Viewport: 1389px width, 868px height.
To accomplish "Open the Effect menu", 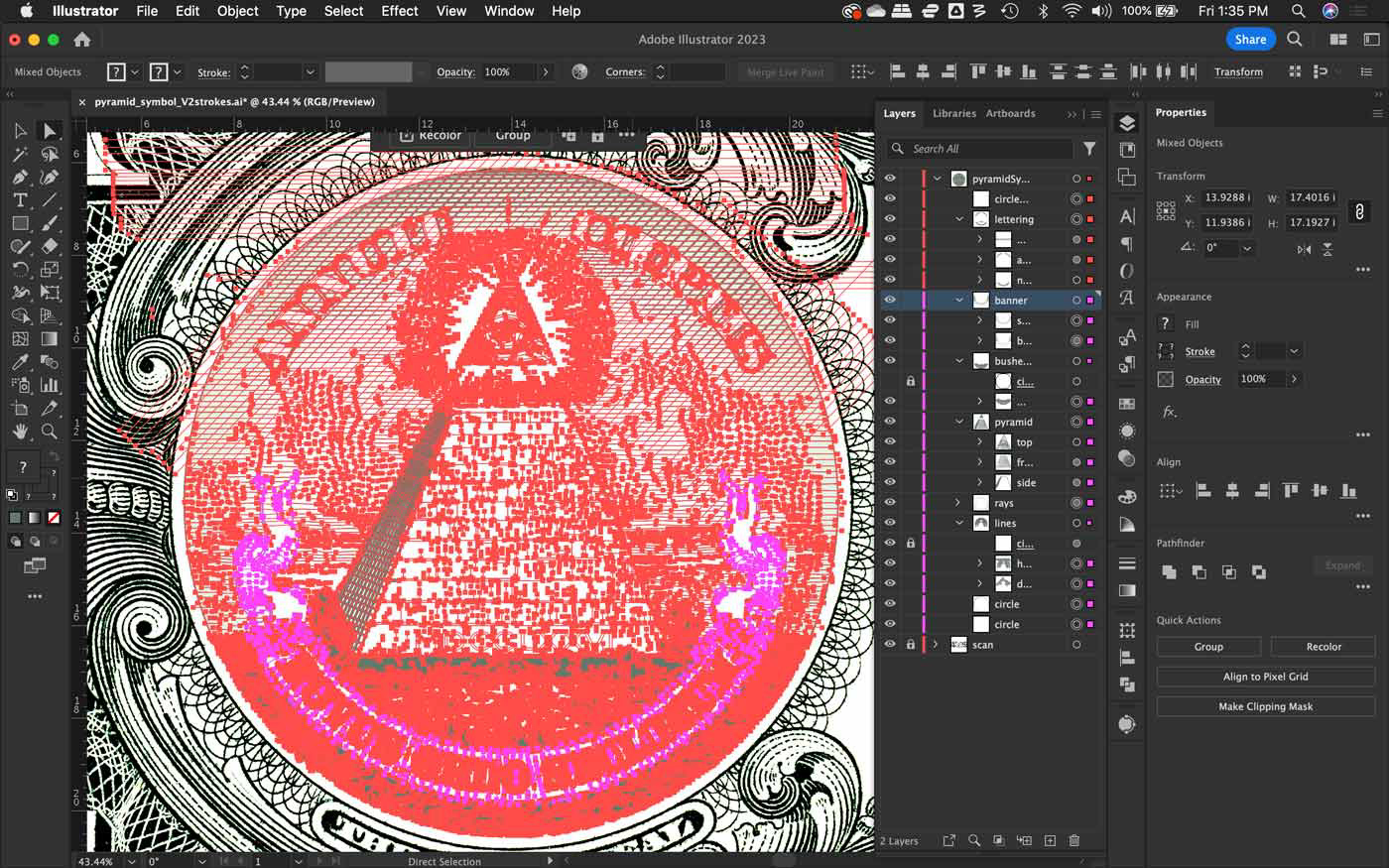I will click(x=400, y=11).
